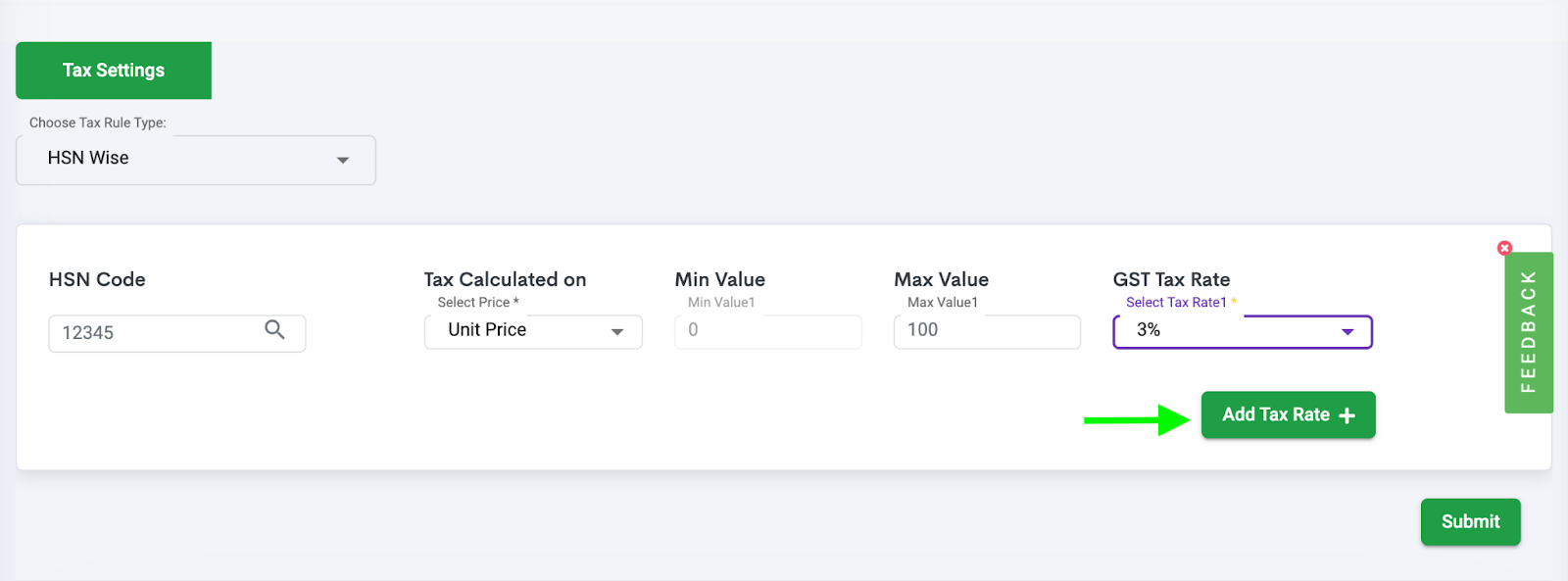Expand the Choose Tax Rule Type dropdown arrow
Viewport: 1568px width, 581px height.
pyautogui.click(x=343, y=160)
